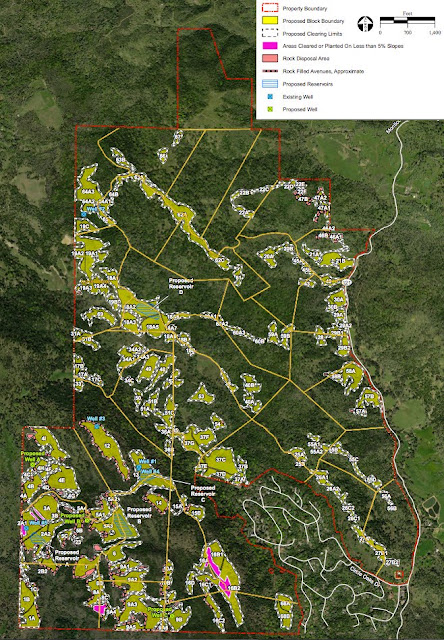Click the 'Well #5' label
This screenshot has height=640, width=444.
38,523
